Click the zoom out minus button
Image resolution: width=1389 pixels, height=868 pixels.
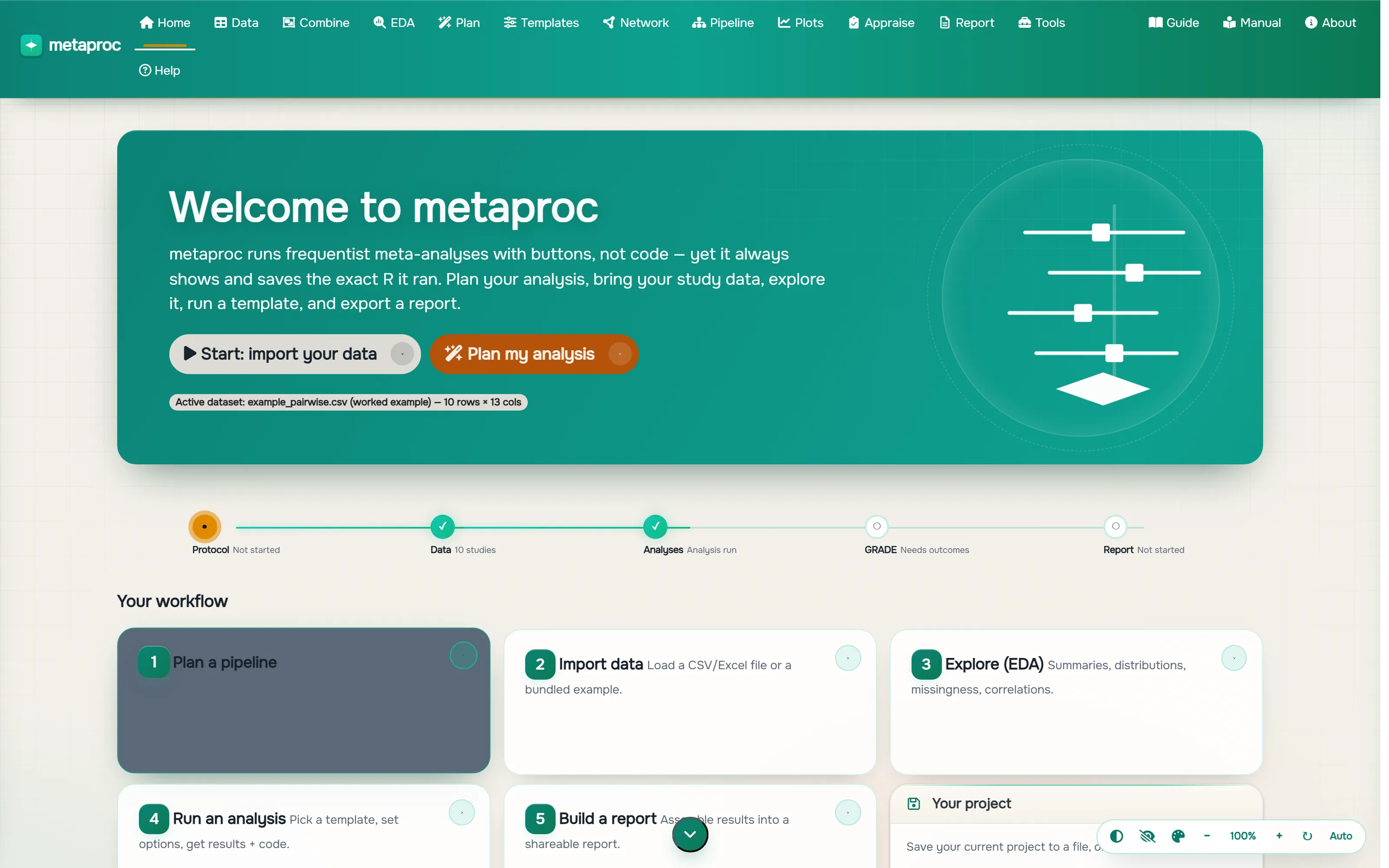[1207, 836]
